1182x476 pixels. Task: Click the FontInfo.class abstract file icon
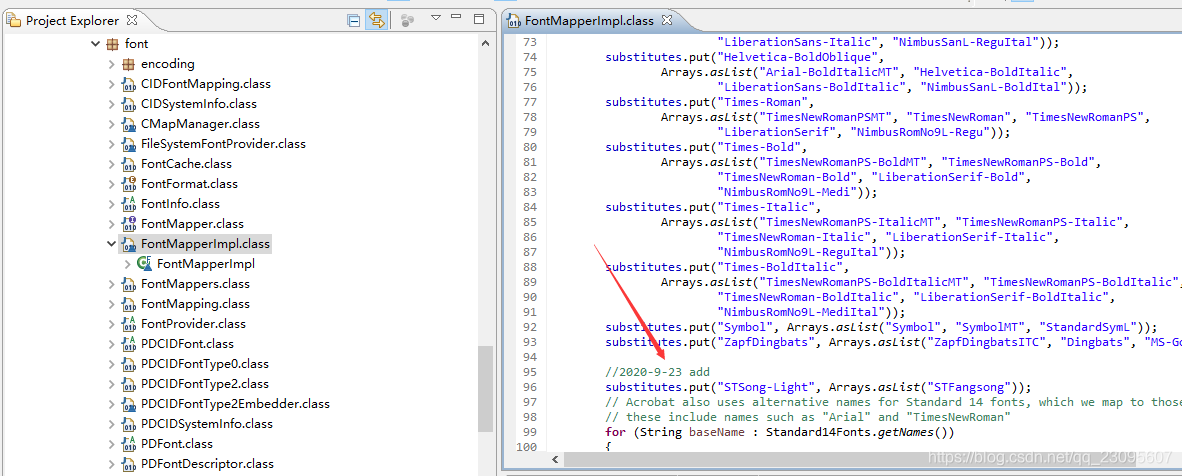[129, 204]
